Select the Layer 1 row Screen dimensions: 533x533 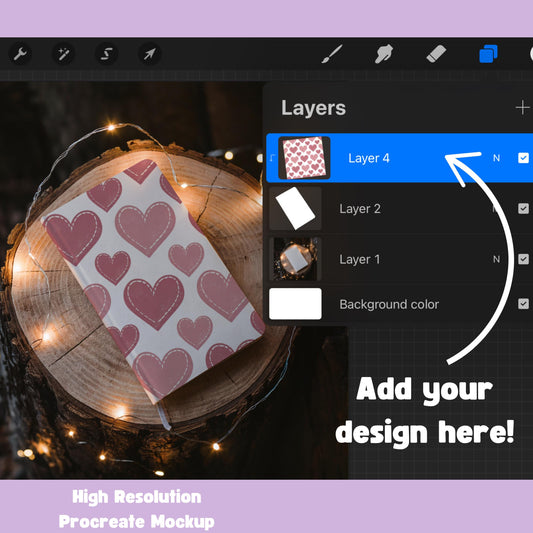(x=399, y=259)
